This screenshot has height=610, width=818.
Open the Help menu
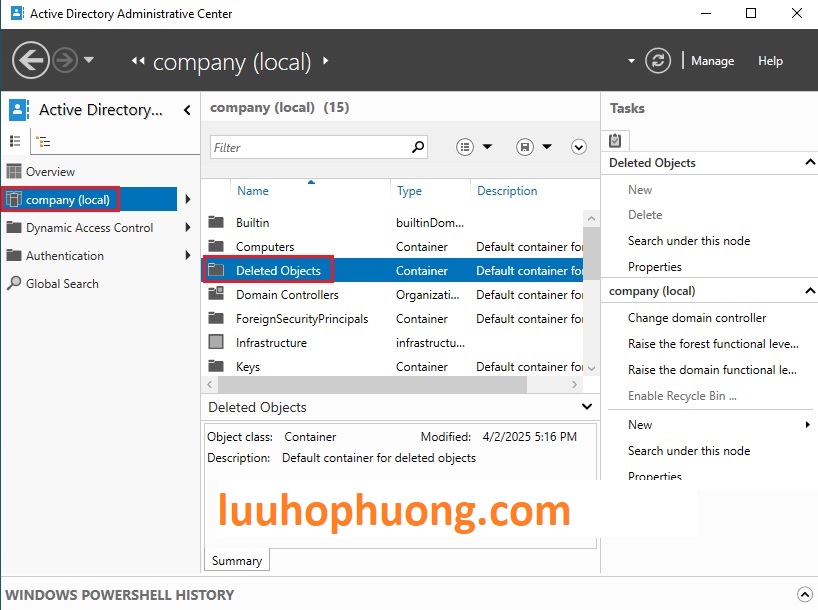[x=770, y=61]
